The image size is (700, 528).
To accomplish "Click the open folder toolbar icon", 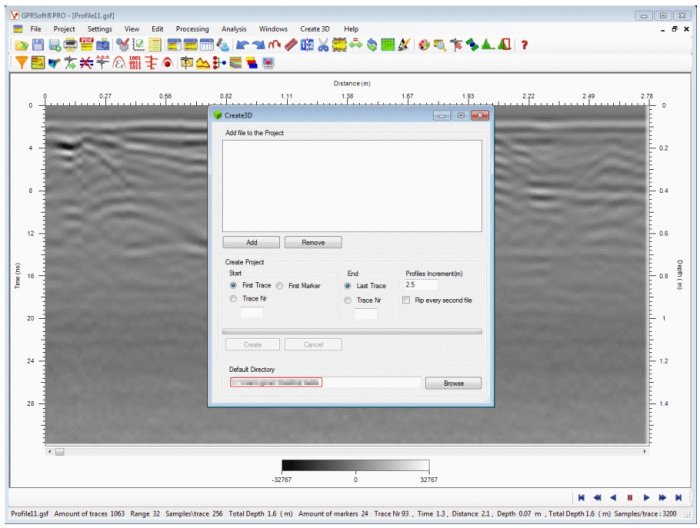I will 22,45.
